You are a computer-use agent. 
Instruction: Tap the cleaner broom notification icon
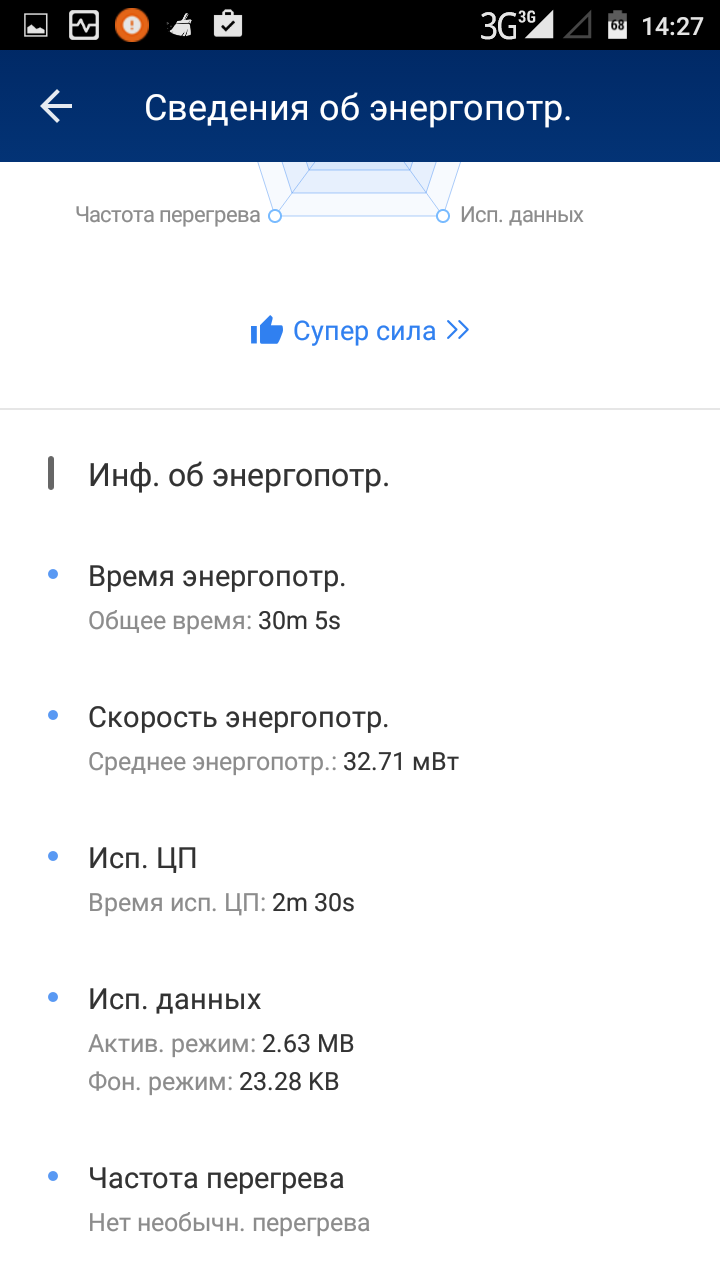(181, 24)
